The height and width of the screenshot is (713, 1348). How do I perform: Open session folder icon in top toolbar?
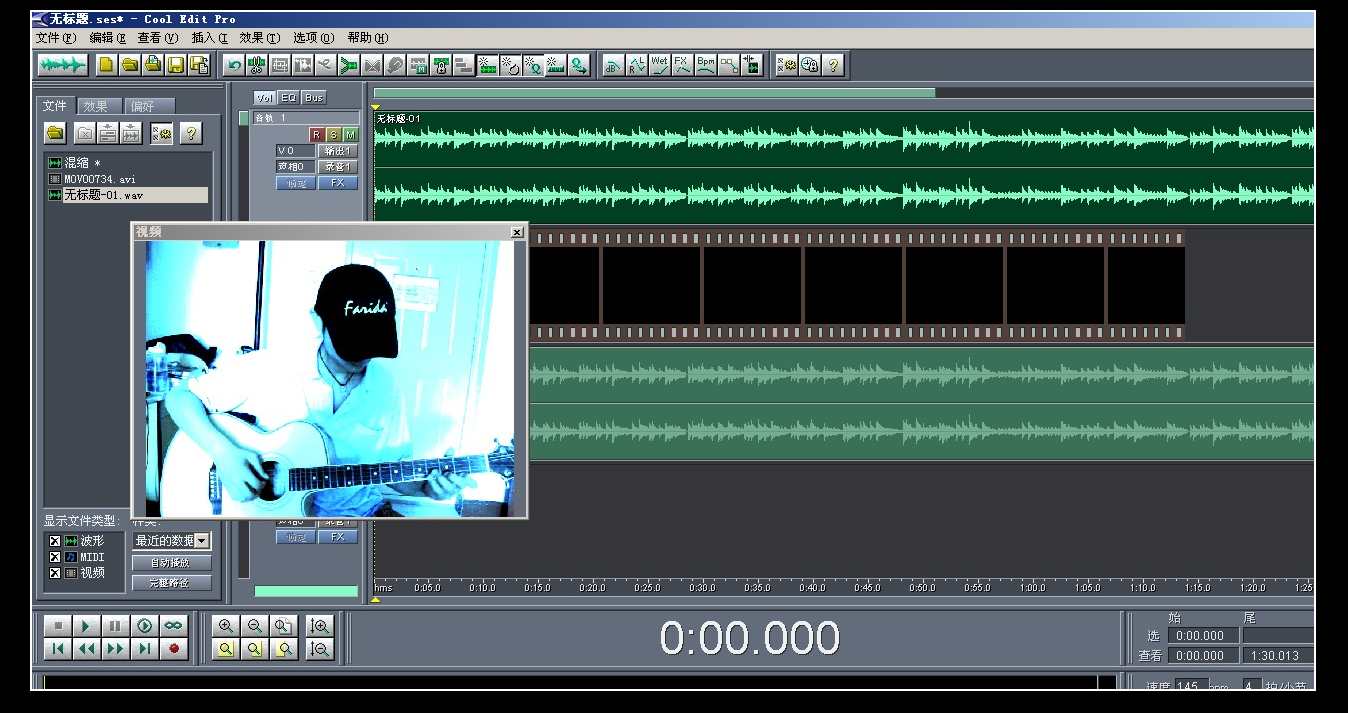pos(129,65)
